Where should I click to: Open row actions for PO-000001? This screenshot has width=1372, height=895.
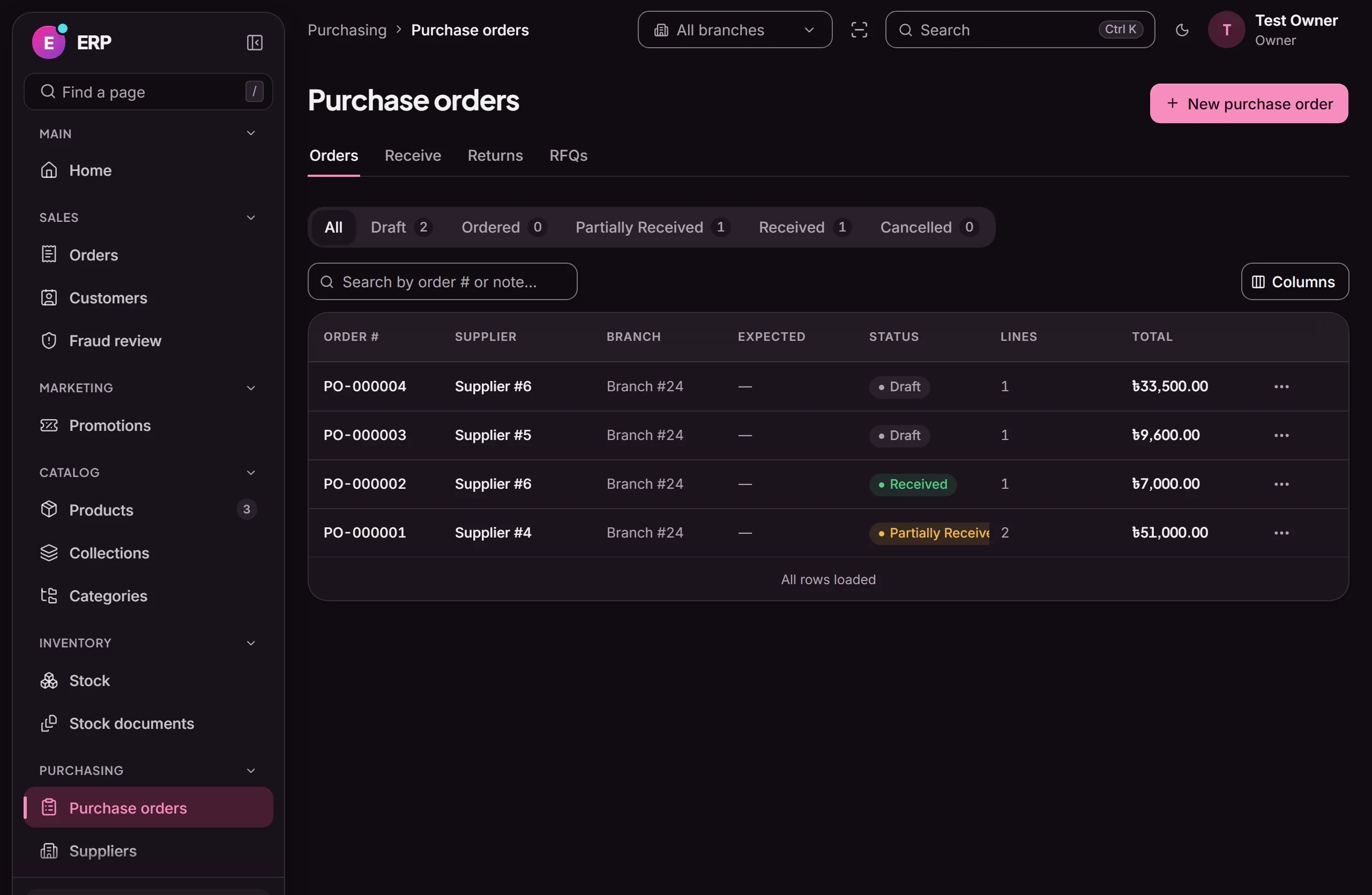[x=1281, y=533]
